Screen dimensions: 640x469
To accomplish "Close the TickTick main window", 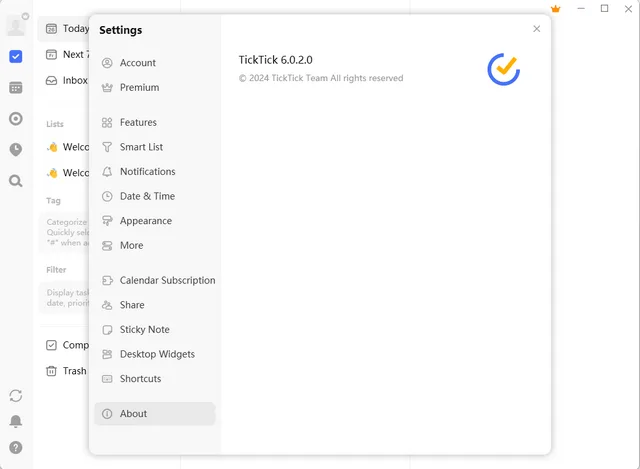I will click(x=628, y=9).
